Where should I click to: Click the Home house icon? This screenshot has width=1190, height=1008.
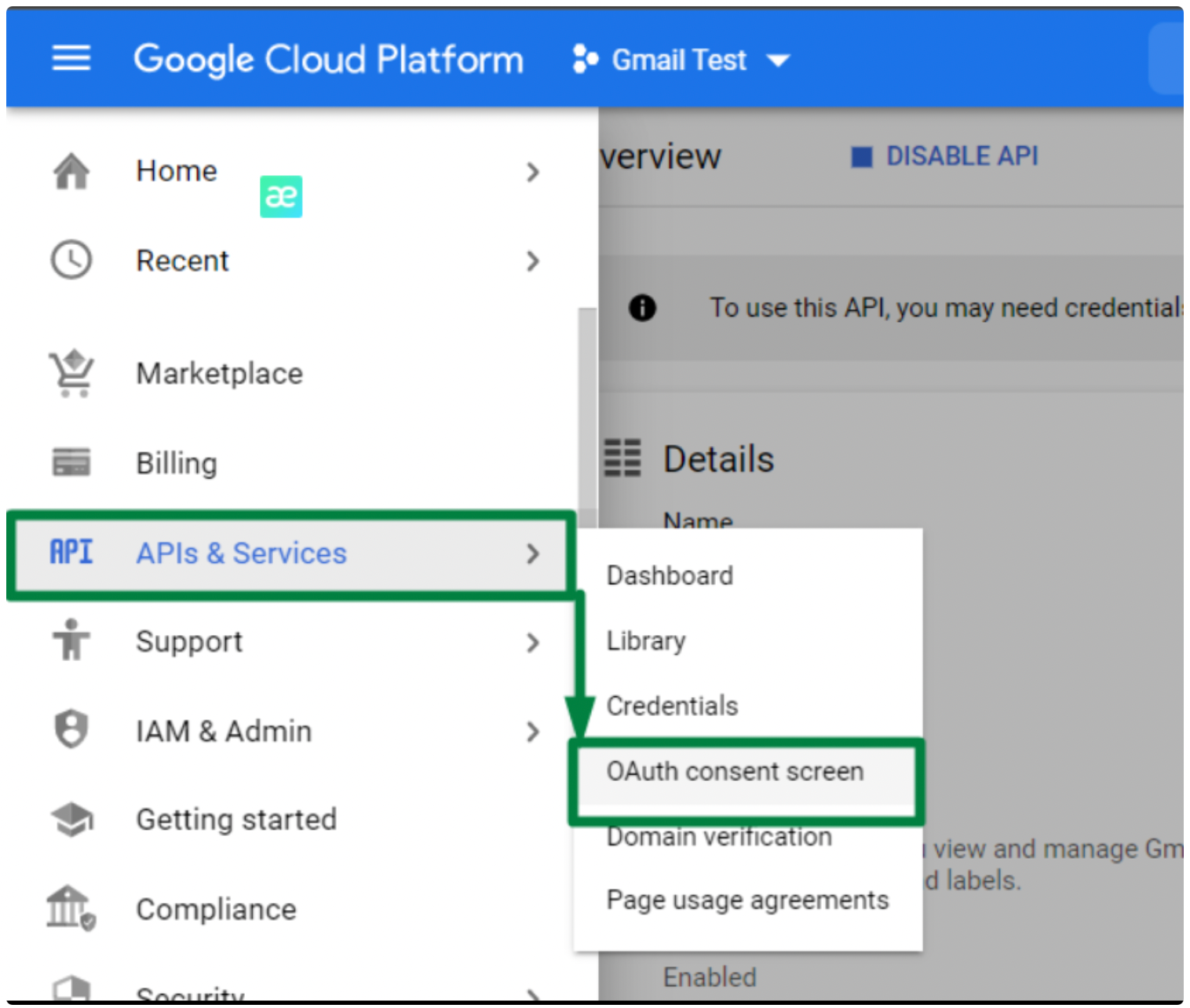pos(71,171)
